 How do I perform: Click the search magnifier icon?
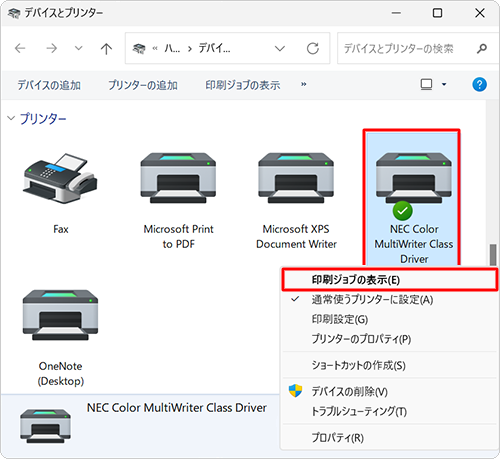[x=482, y=49]
